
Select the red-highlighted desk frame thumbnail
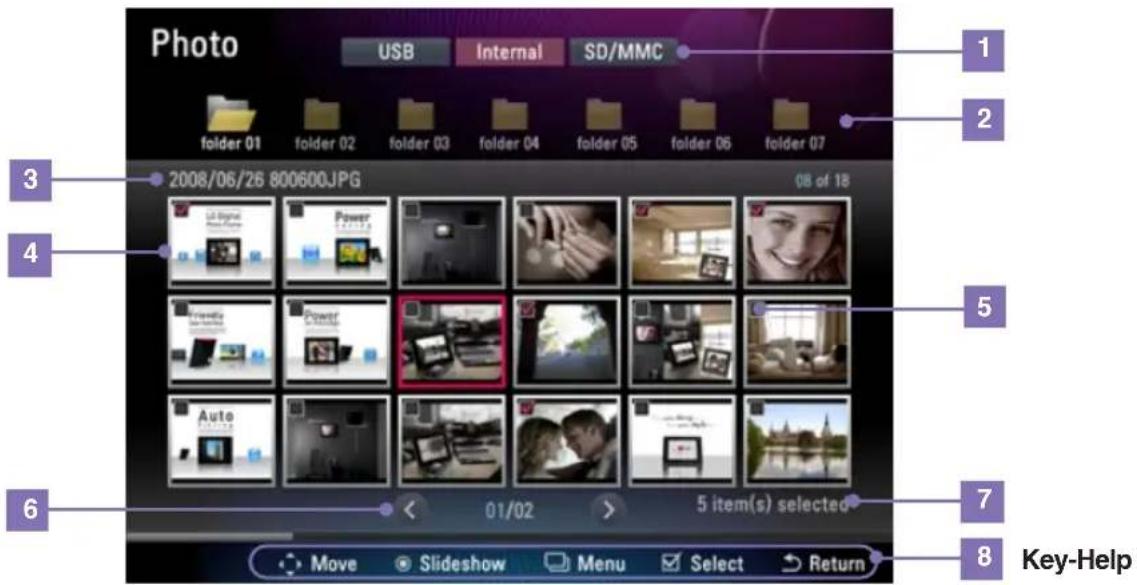[x=452, y=341]
